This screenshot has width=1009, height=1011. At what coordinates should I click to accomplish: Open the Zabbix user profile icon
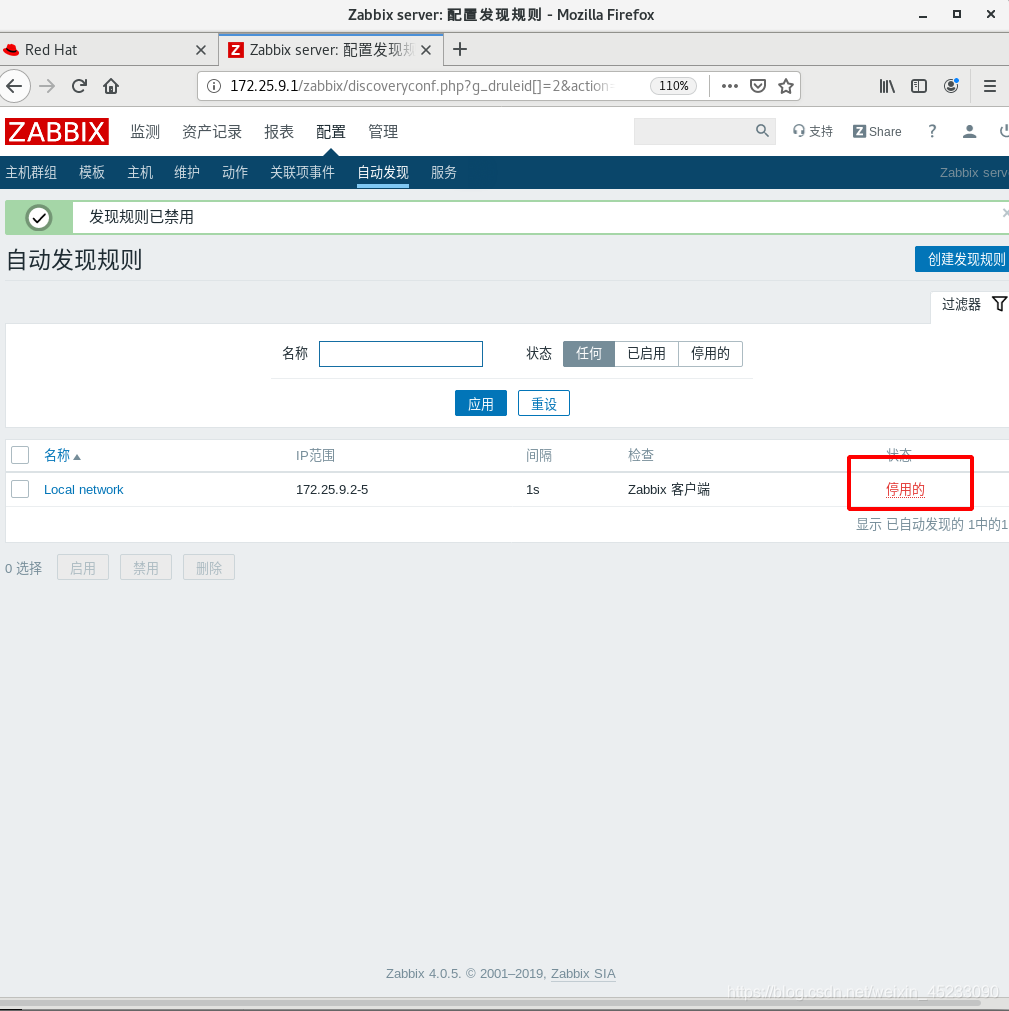click(x=969, y=132)
